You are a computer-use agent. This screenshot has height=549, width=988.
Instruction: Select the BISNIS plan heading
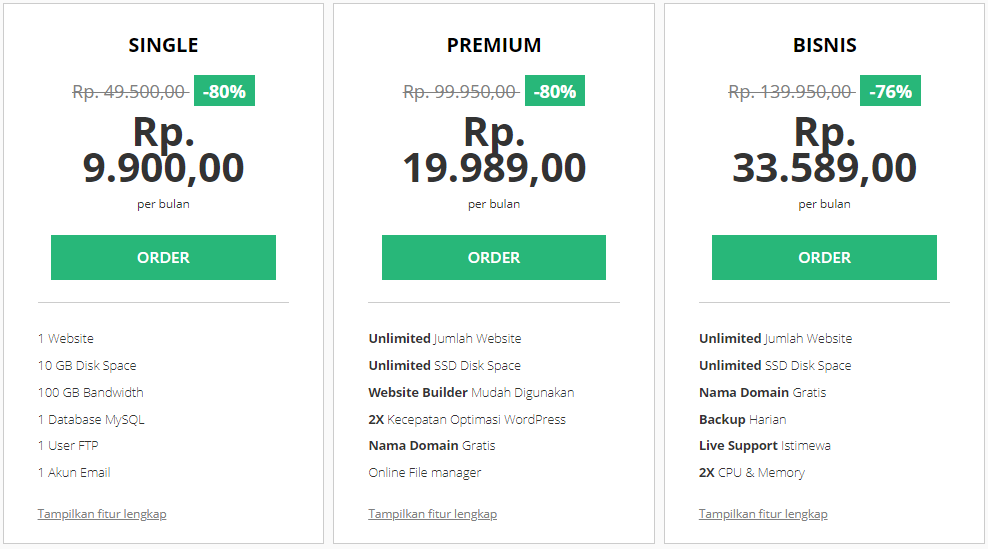(824, 45)
